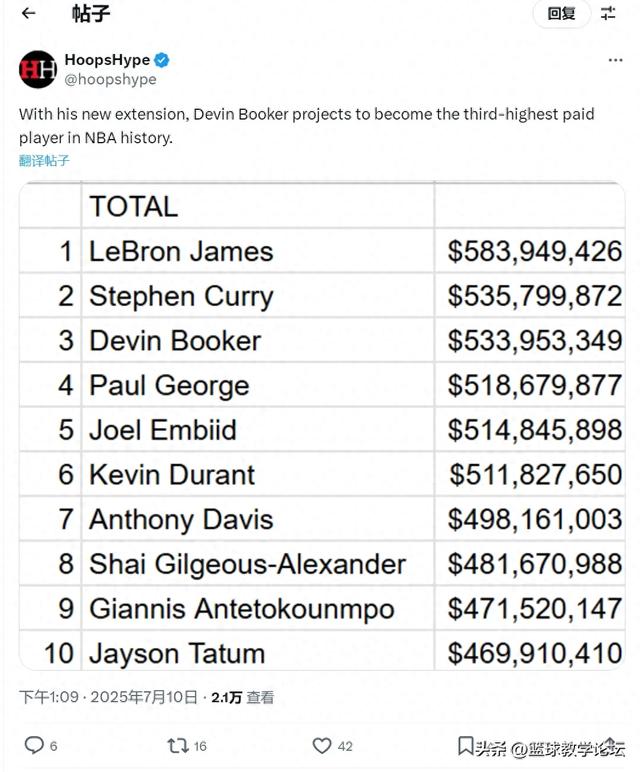The width and height of the screenshot is (640, 772).
Task: Click the LeBron James row in table image
Action: (322, 251)
